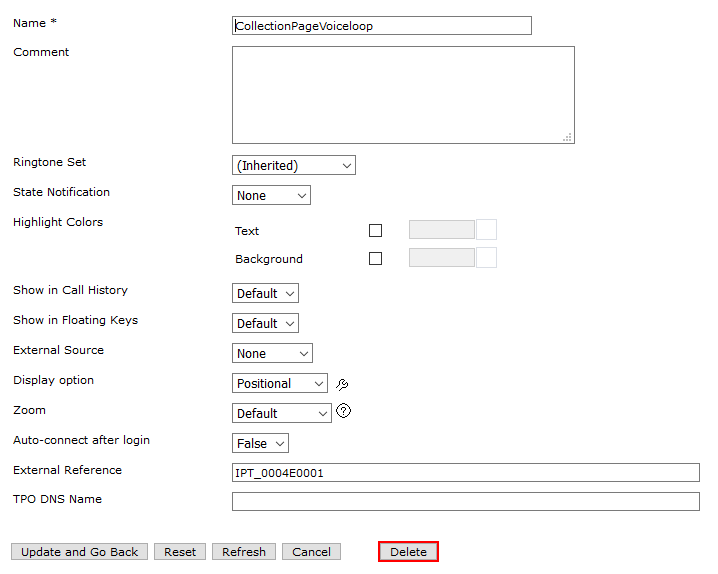Open the Zoom Default dropdown
This screenshot has width=718, height=574.
282,413
